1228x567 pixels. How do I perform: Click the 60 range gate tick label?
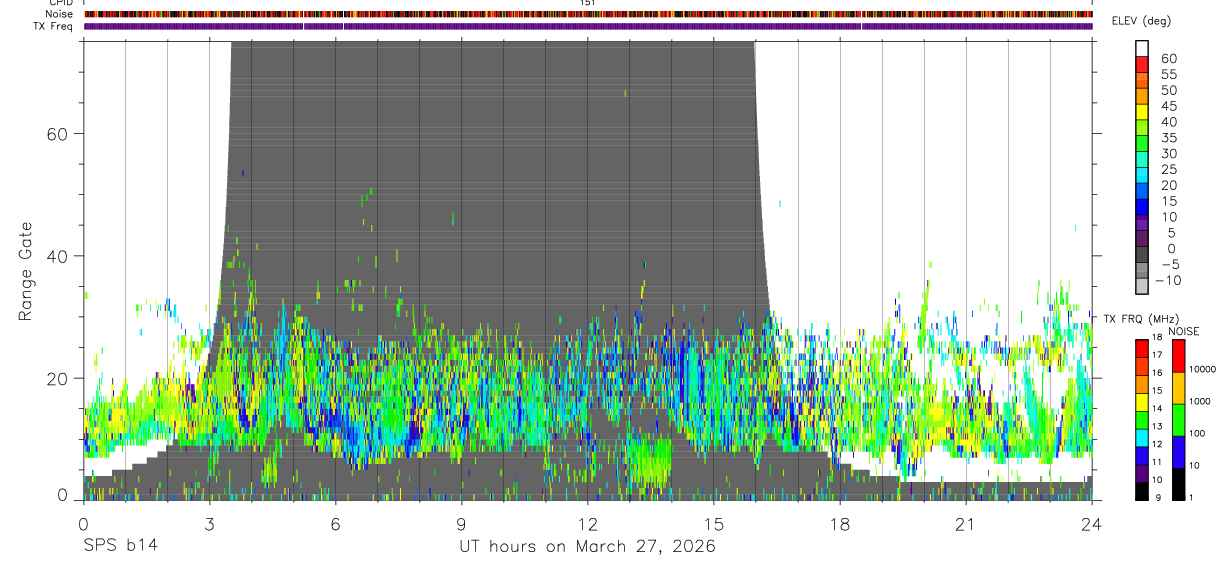[x=56, y=134]
